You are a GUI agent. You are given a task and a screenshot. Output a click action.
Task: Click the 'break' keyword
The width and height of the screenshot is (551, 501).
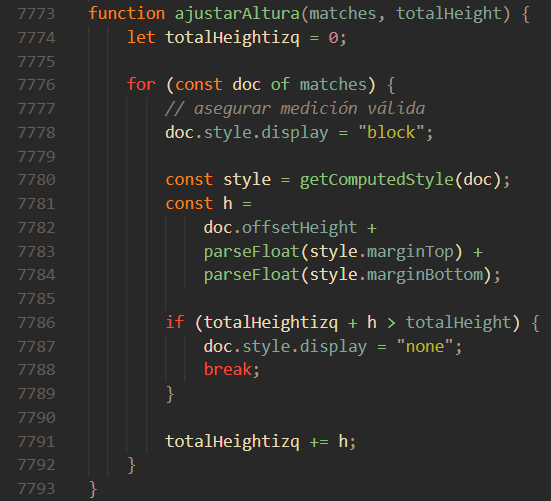(x=228, y=370)
